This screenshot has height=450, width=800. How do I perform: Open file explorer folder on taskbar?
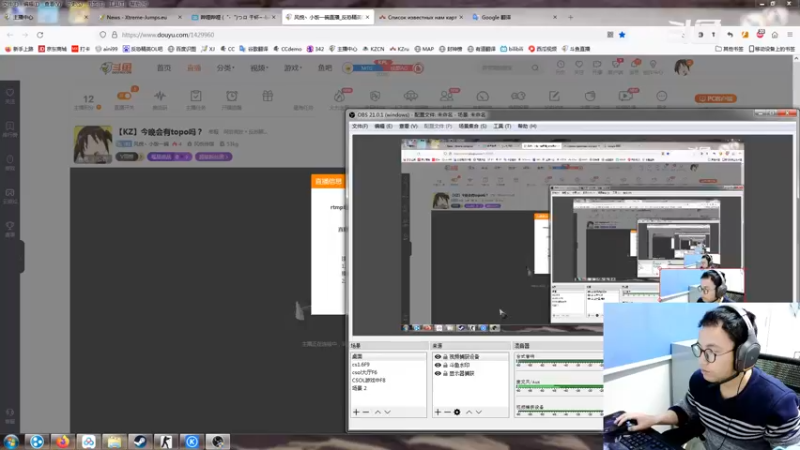(114, 441)
